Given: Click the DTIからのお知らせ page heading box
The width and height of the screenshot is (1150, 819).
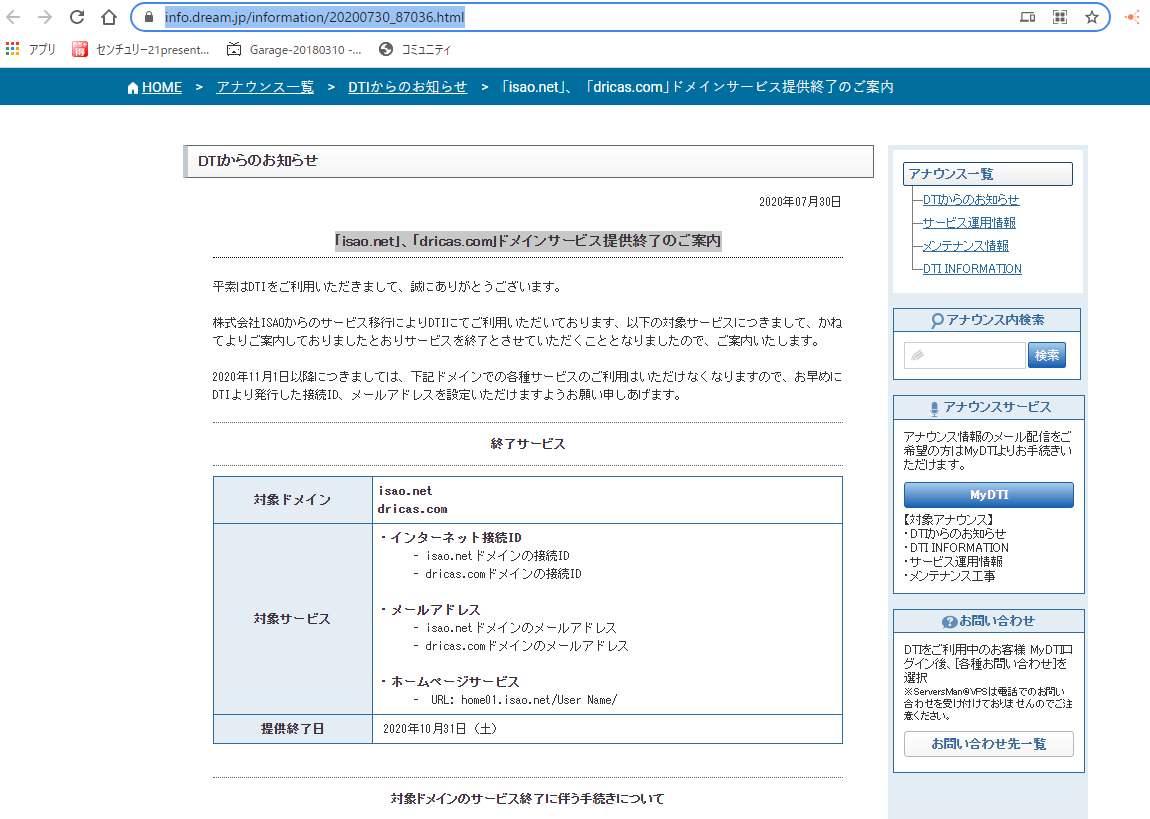Looking at the screenshot, I should tap(528, 161).
